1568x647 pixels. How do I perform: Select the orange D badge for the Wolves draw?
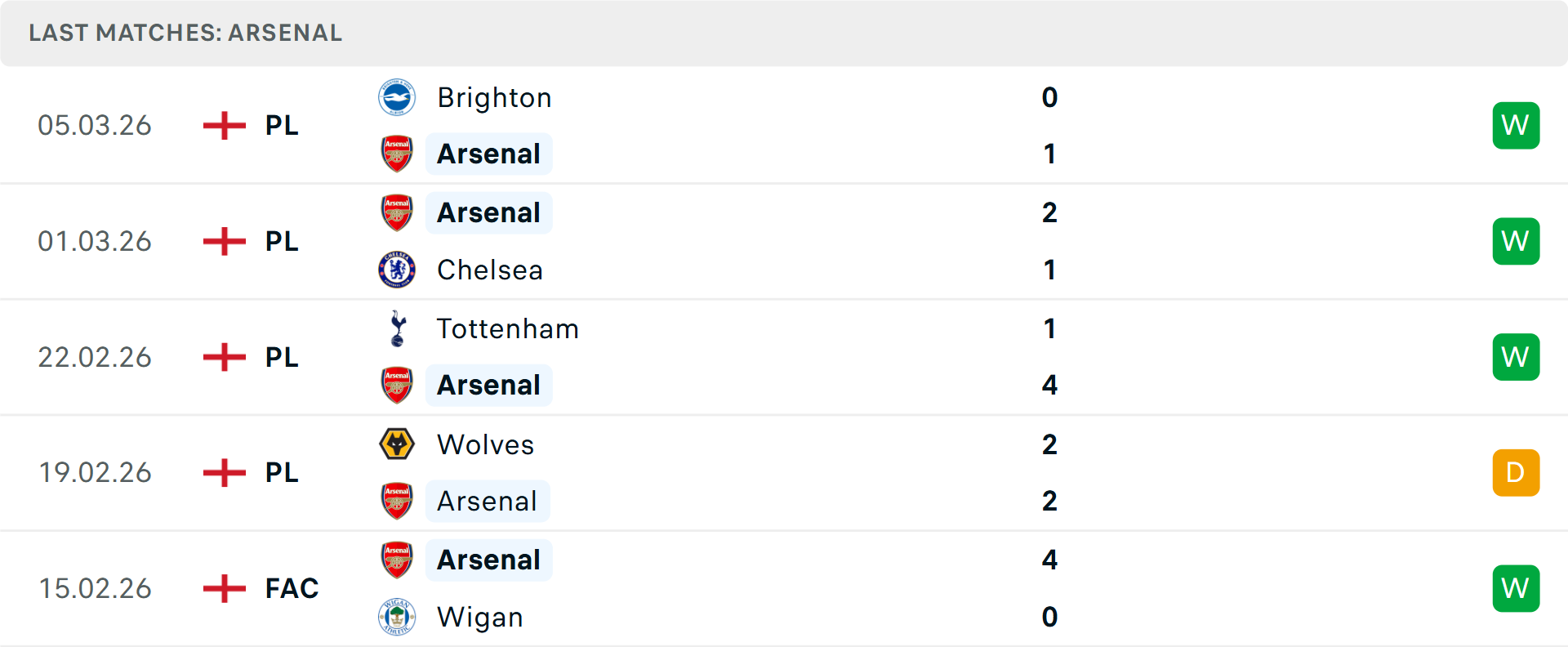[1516, 472]
